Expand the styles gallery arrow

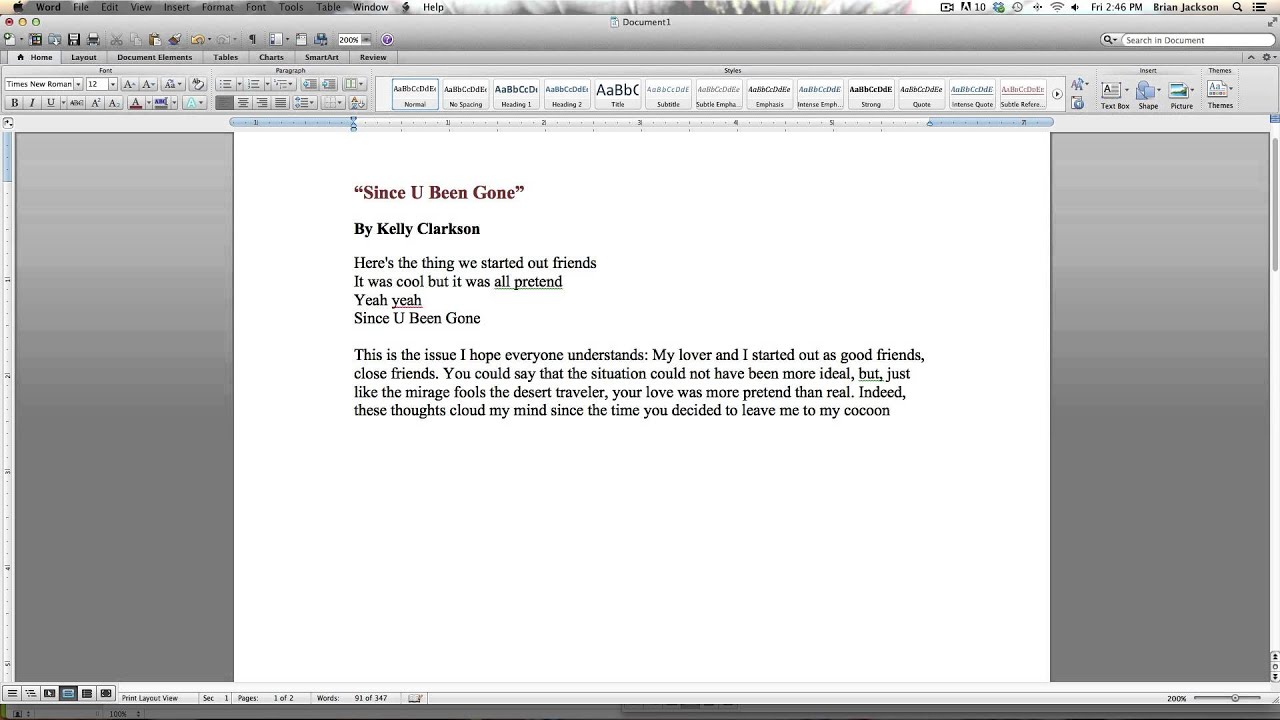click(1057, 94)
